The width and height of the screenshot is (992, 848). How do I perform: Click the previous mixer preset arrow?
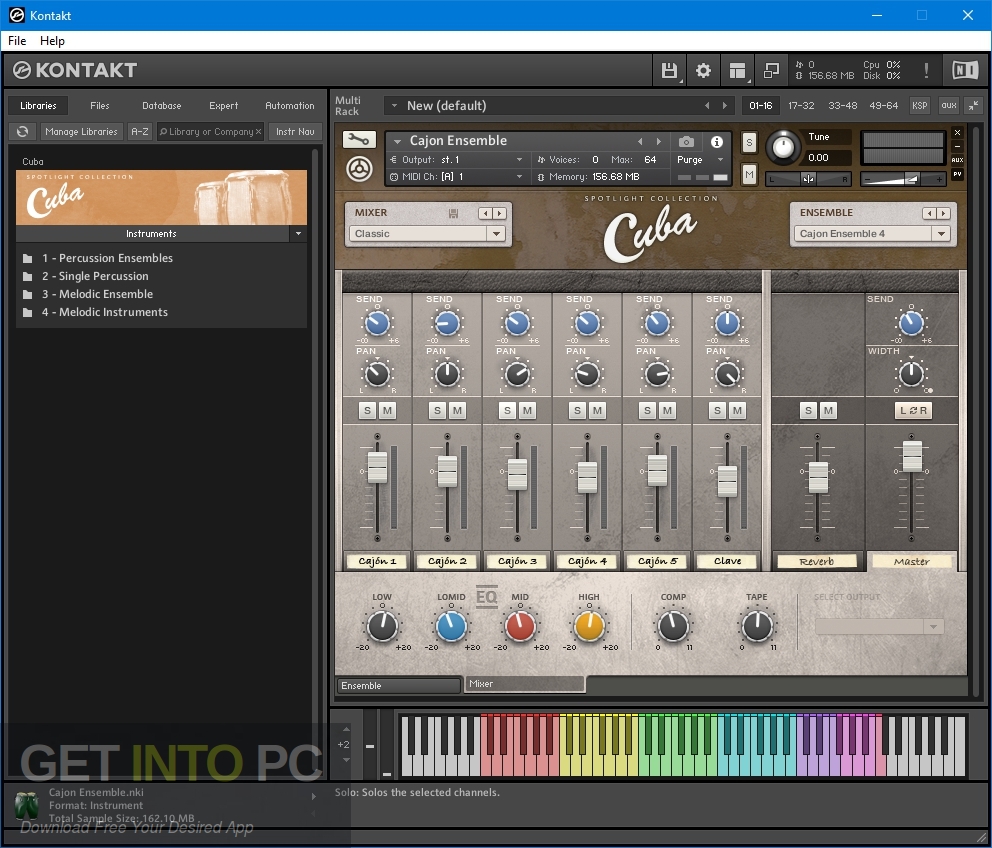[x=485, y=213]
